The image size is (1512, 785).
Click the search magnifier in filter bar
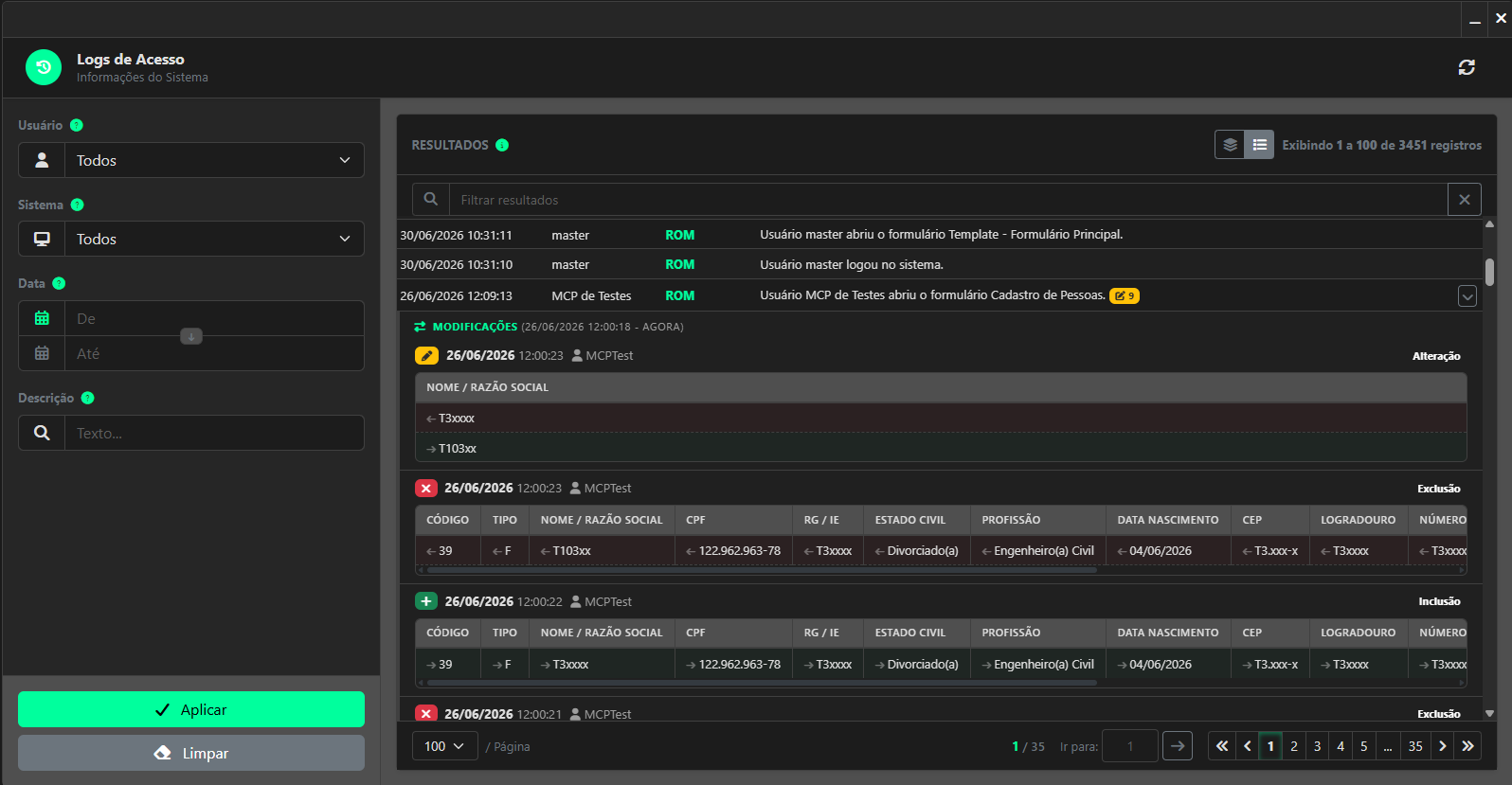431,200
